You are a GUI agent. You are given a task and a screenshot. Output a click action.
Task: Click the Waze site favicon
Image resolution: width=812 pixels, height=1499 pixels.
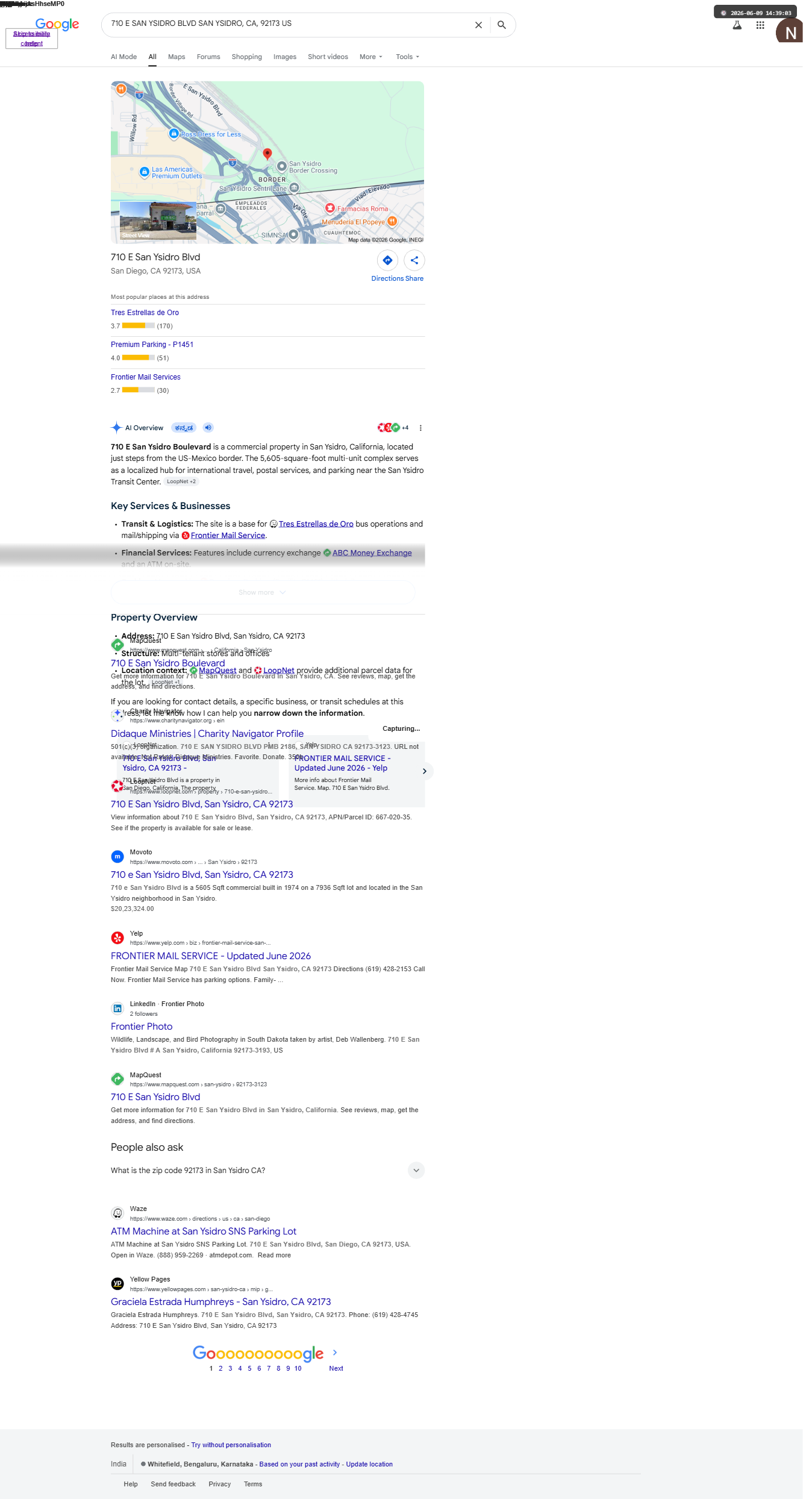(x=117, y=1213)
